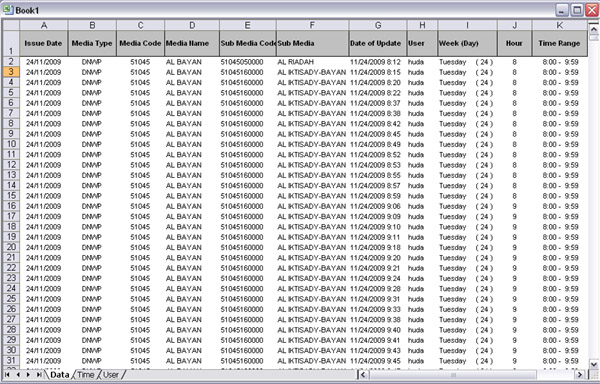The image size is (600, 384).
Task: Select column G header
Action: pos(378,25)
